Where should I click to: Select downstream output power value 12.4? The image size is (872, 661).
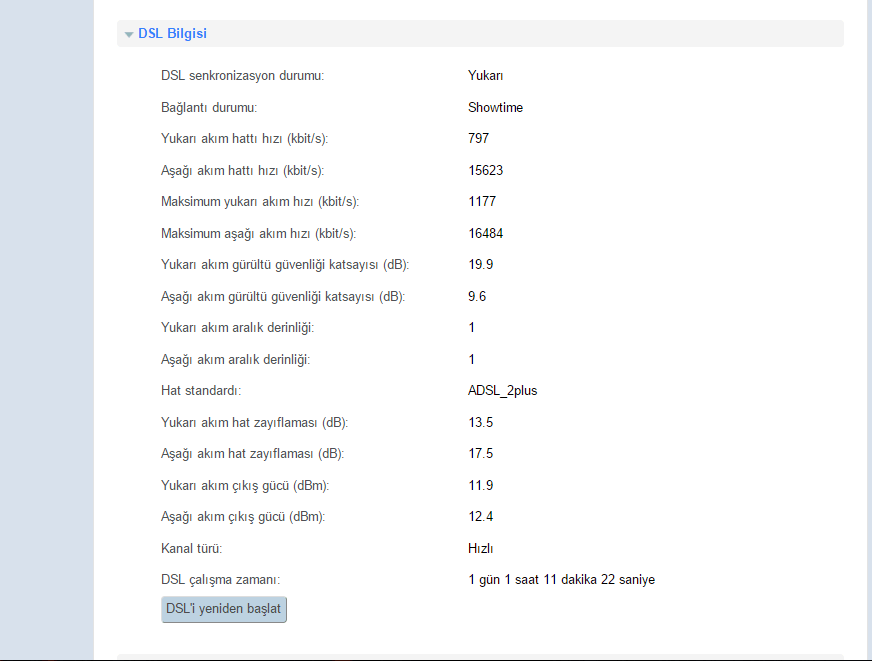pos(481,516)
